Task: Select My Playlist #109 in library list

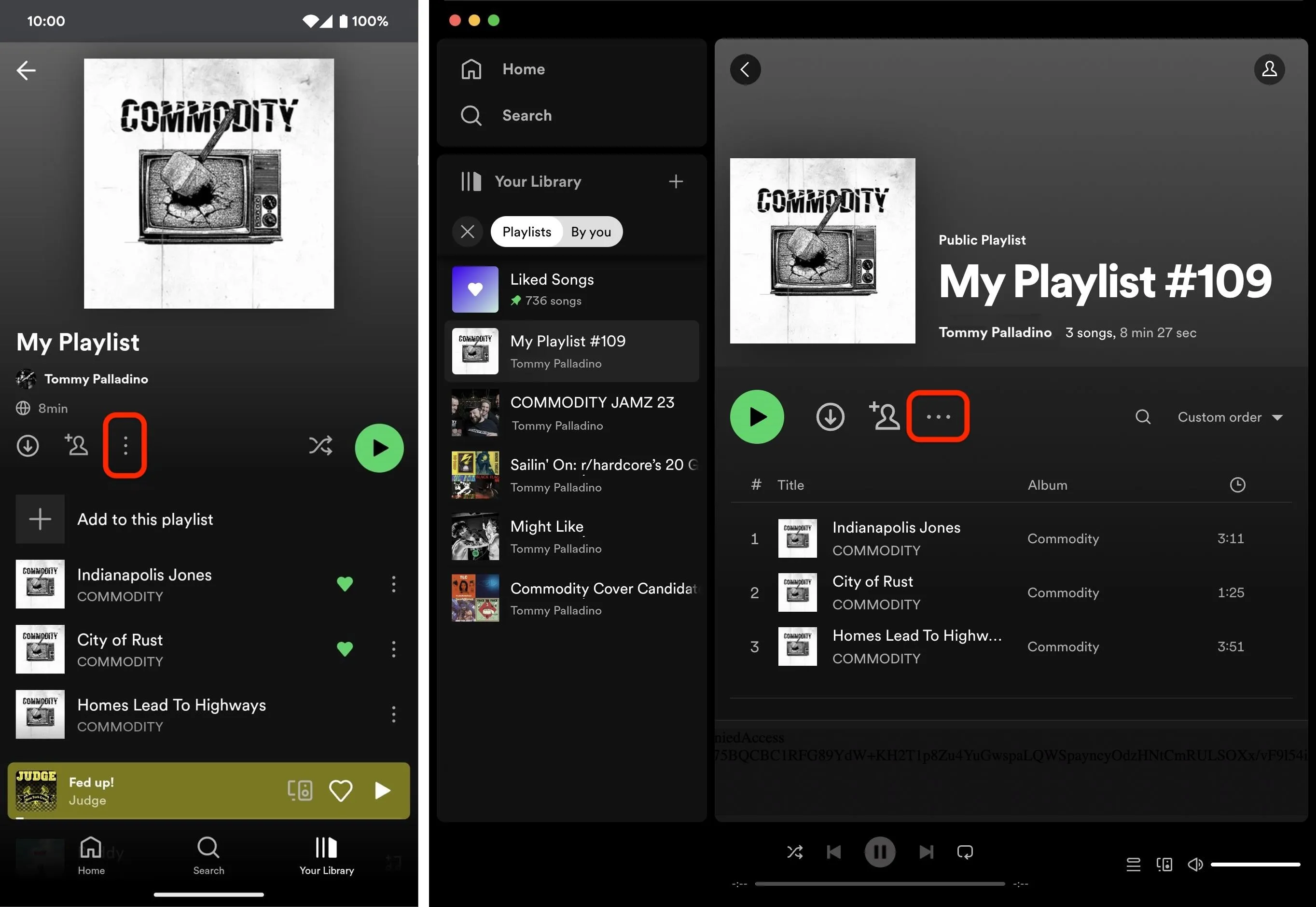Action: 572,351
